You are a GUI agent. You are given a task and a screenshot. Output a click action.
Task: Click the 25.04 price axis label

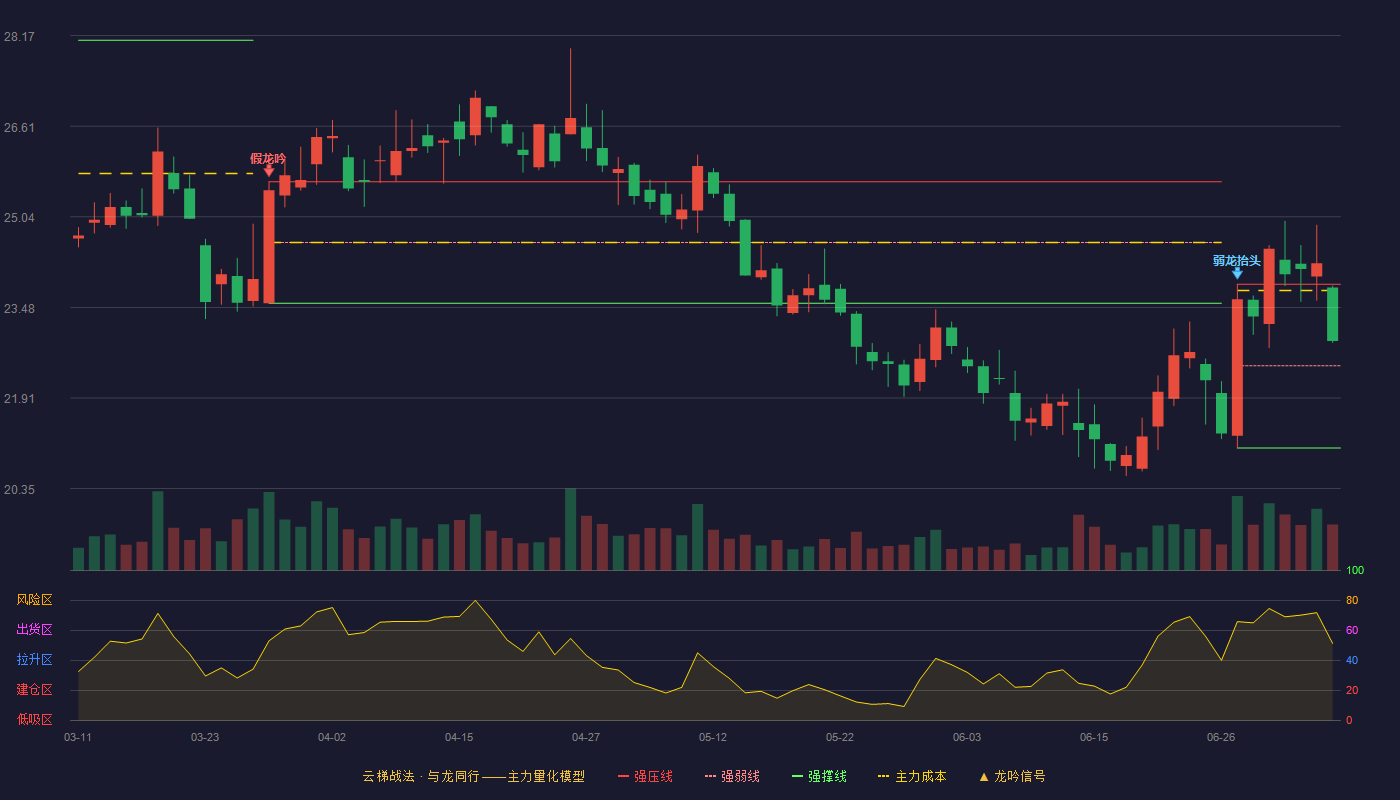[19, 217]
